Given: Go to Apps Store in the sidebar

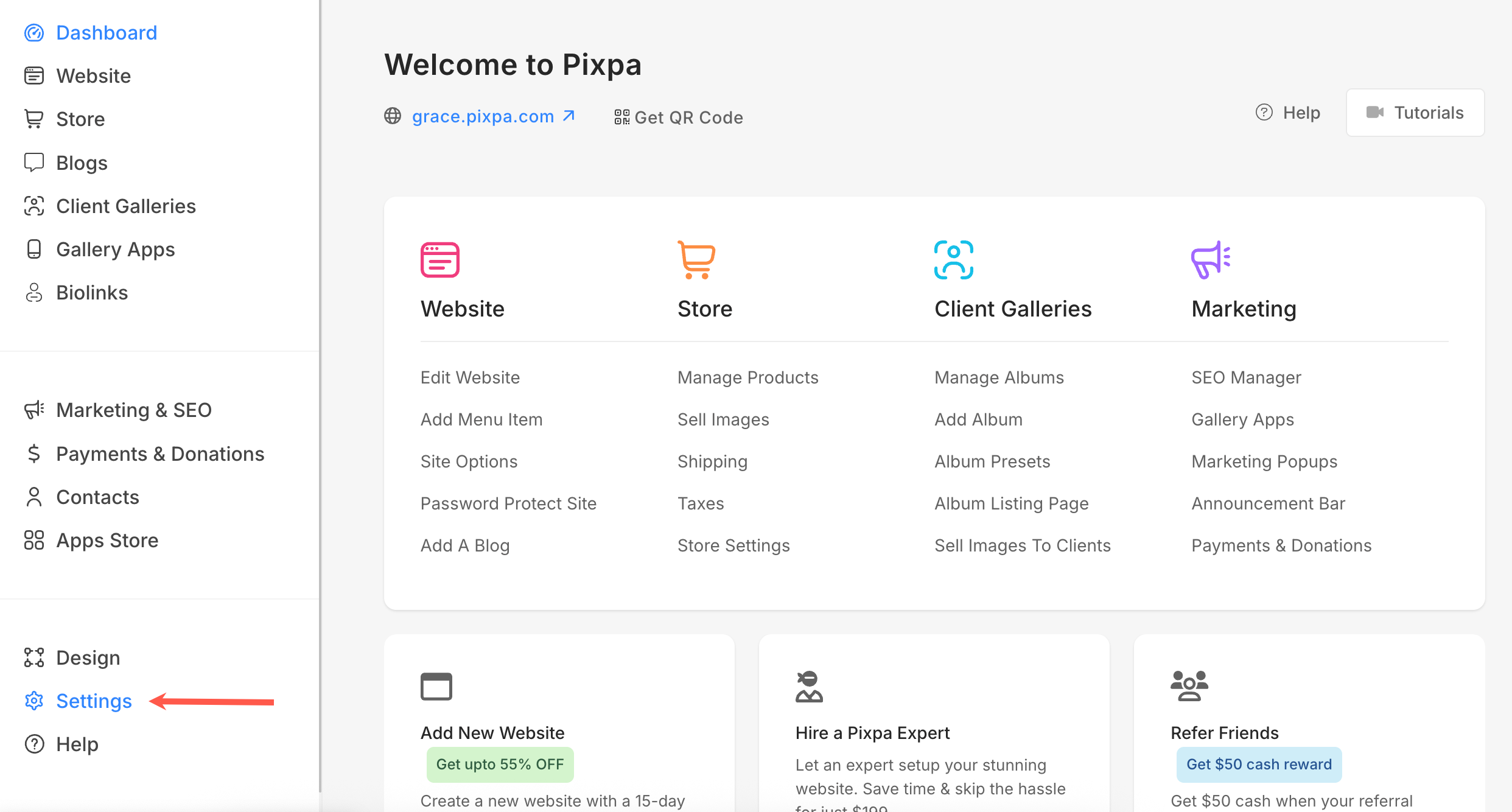Looking at the screenshot, I should coord(107,541).
